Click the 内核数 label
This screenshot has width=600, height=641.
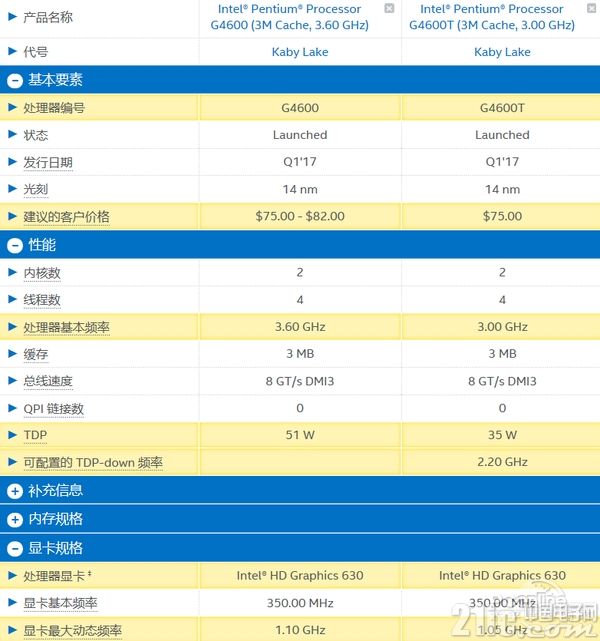click(42, 273)
